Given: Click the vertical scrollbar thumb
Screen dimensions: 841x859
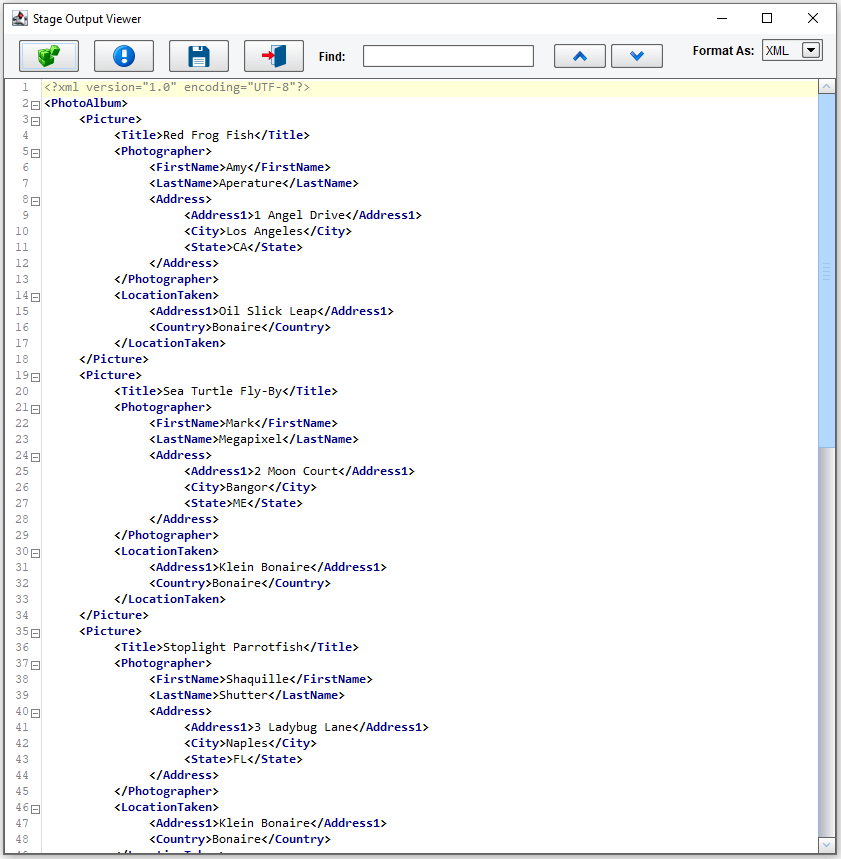Looking at the screenshot, I should [x=826, y=270].
